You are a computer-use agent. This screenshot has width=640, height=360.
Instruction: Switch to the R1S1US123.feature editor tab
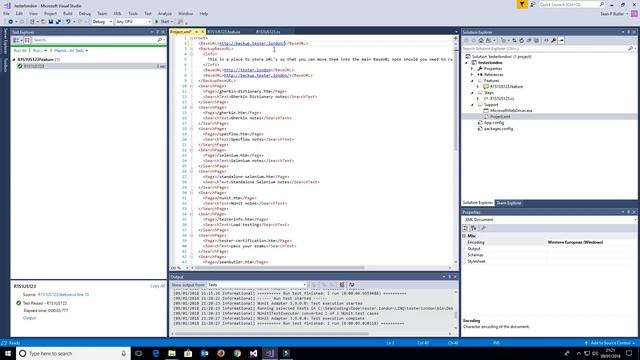click(223, 32)
